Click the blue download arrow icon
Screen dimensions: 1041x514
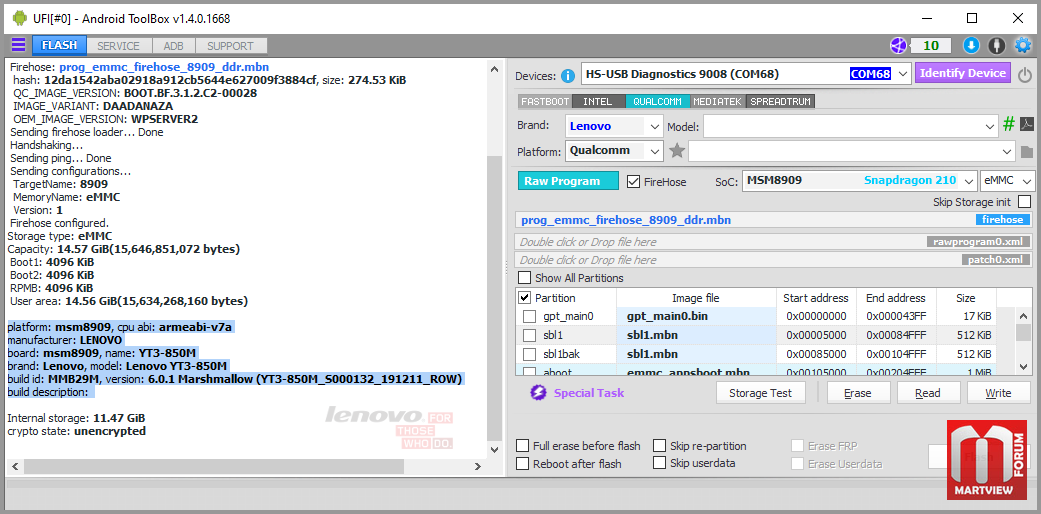pos(971,45)
